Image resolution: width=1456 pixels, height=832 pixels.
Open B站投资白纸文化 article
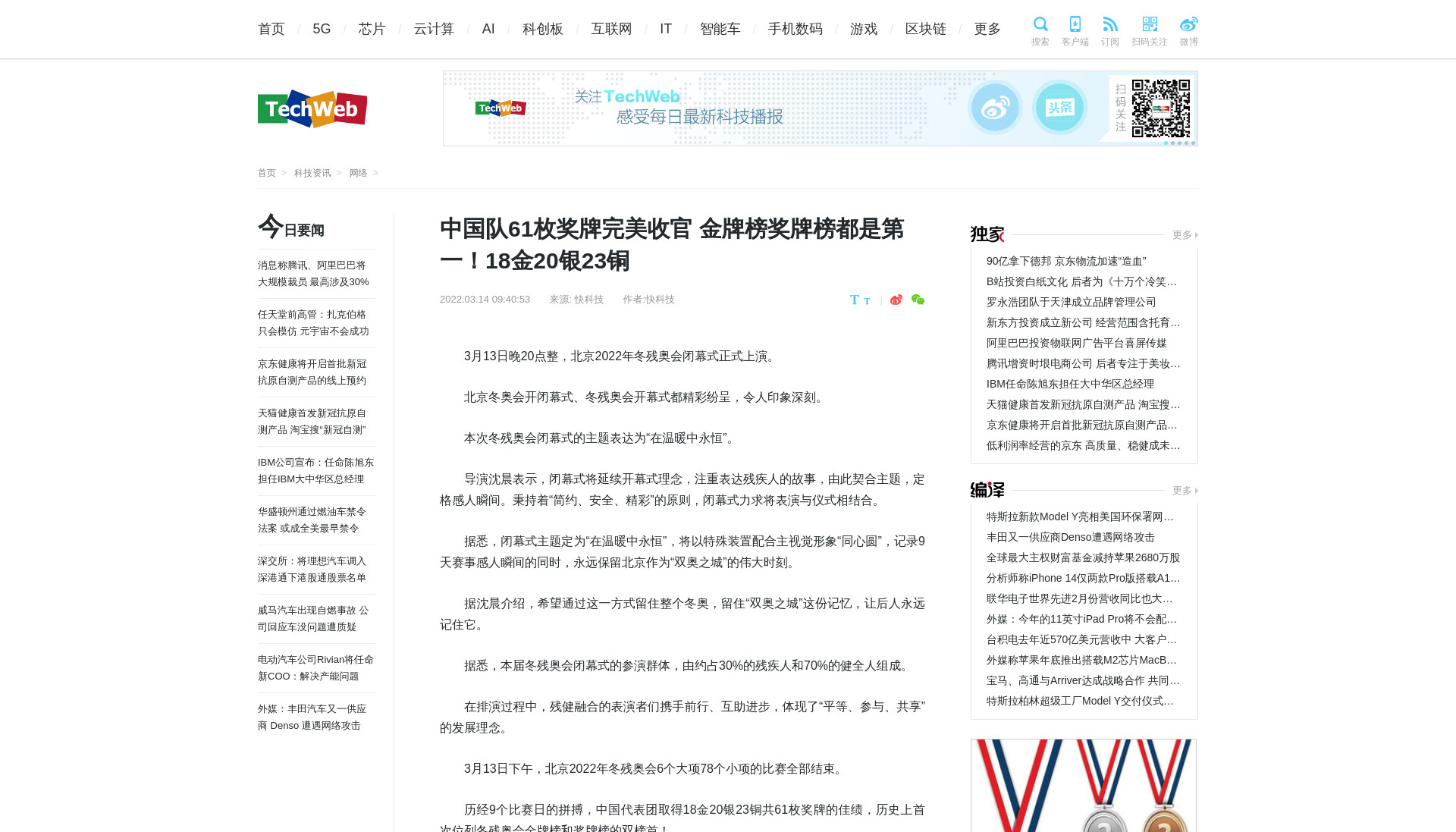pos(1083,281)
